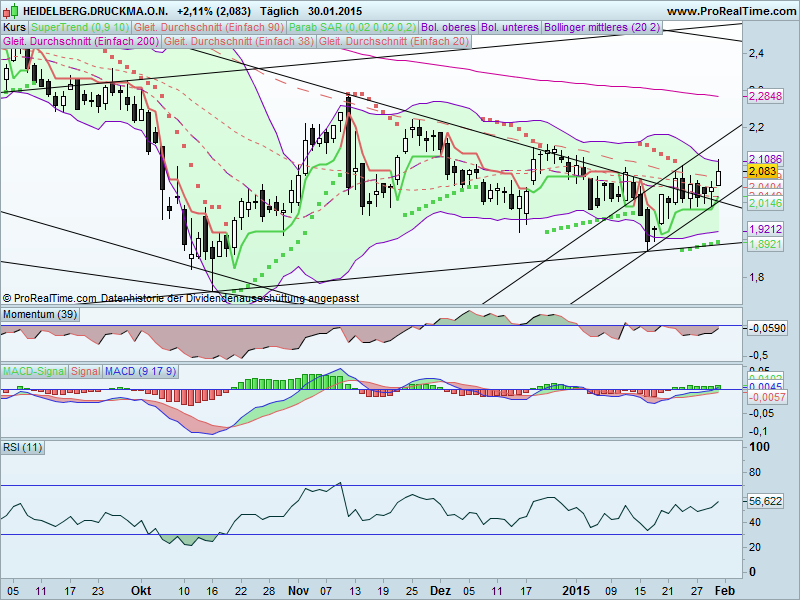
Task: Click the yellow current price tag 2,083
Action: [x=763, y=171]
